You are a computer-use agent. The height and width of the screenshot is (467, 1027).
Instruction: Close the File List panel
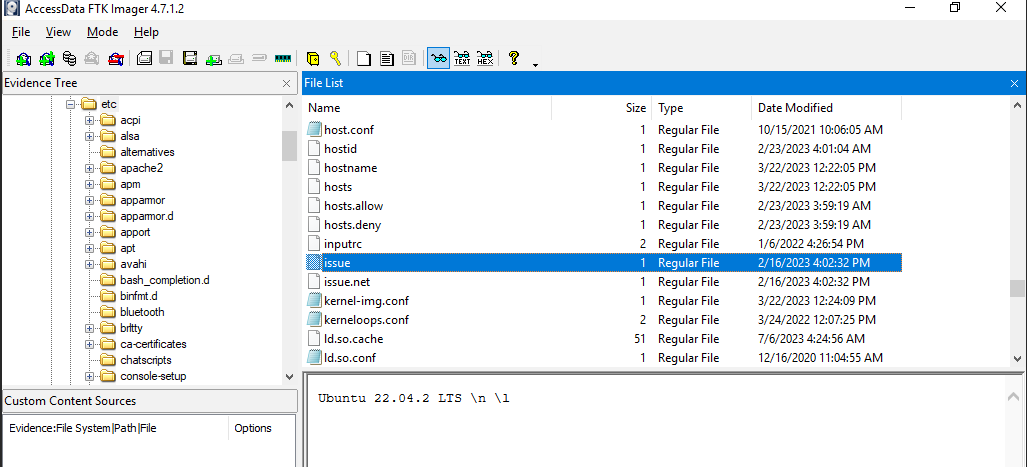1015,83
